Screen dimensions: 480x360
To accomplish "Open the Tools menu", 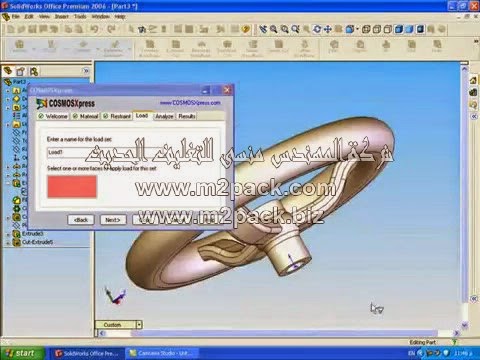I will click(80, 16).
